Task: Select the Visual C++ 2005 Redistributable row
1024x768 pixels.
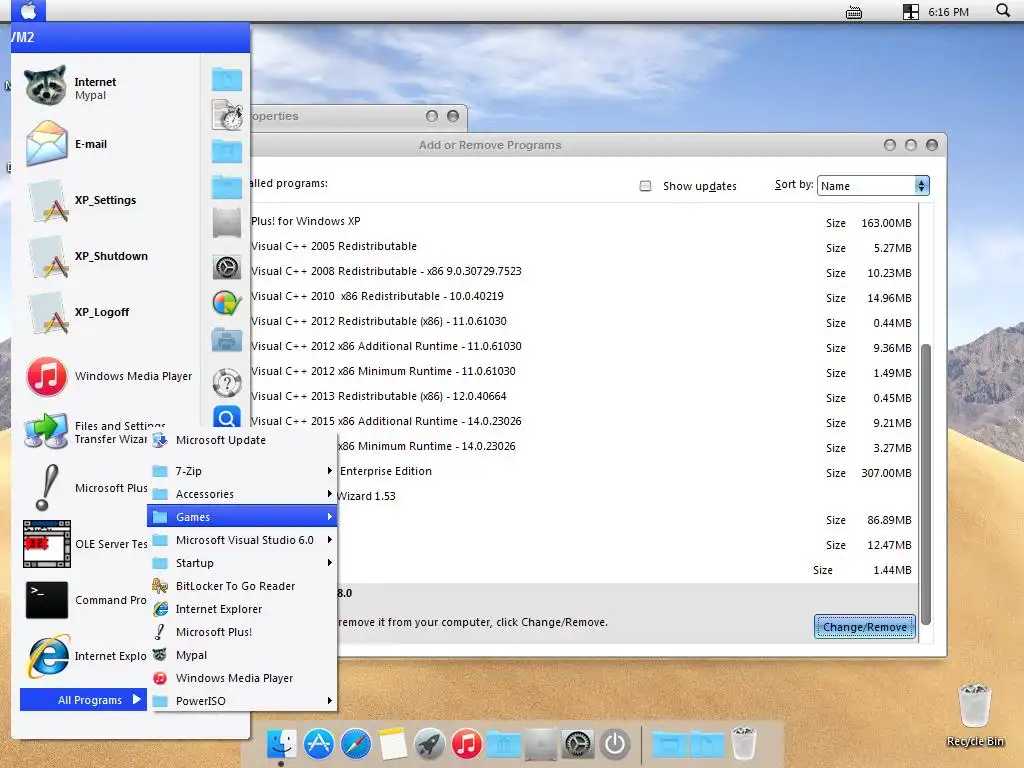Action: 584,247
